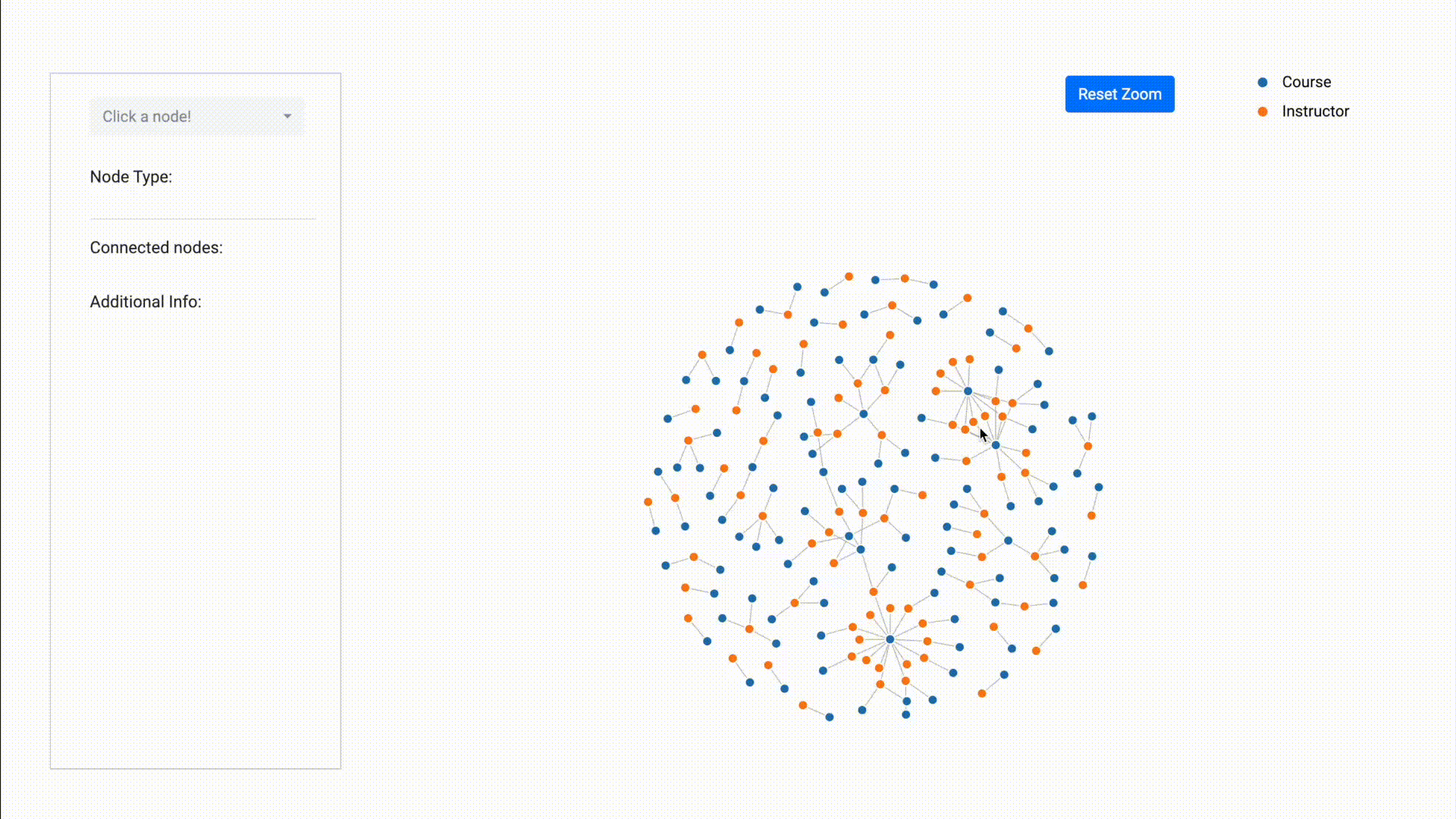The width and height of the screenshot is (1456, 819).
Task: Click the Node Type label
Action: 131,177
